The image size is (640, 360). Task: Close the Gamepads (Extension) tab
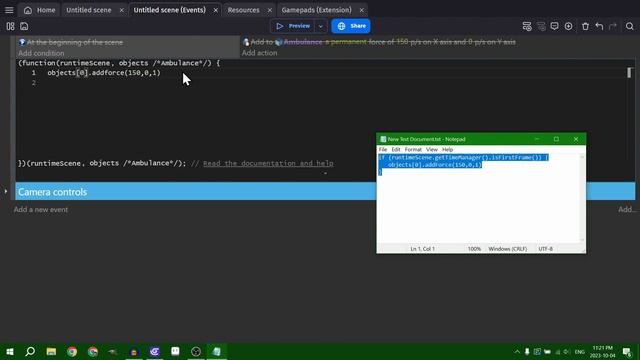pyautogui.click(x=361, y=10)
